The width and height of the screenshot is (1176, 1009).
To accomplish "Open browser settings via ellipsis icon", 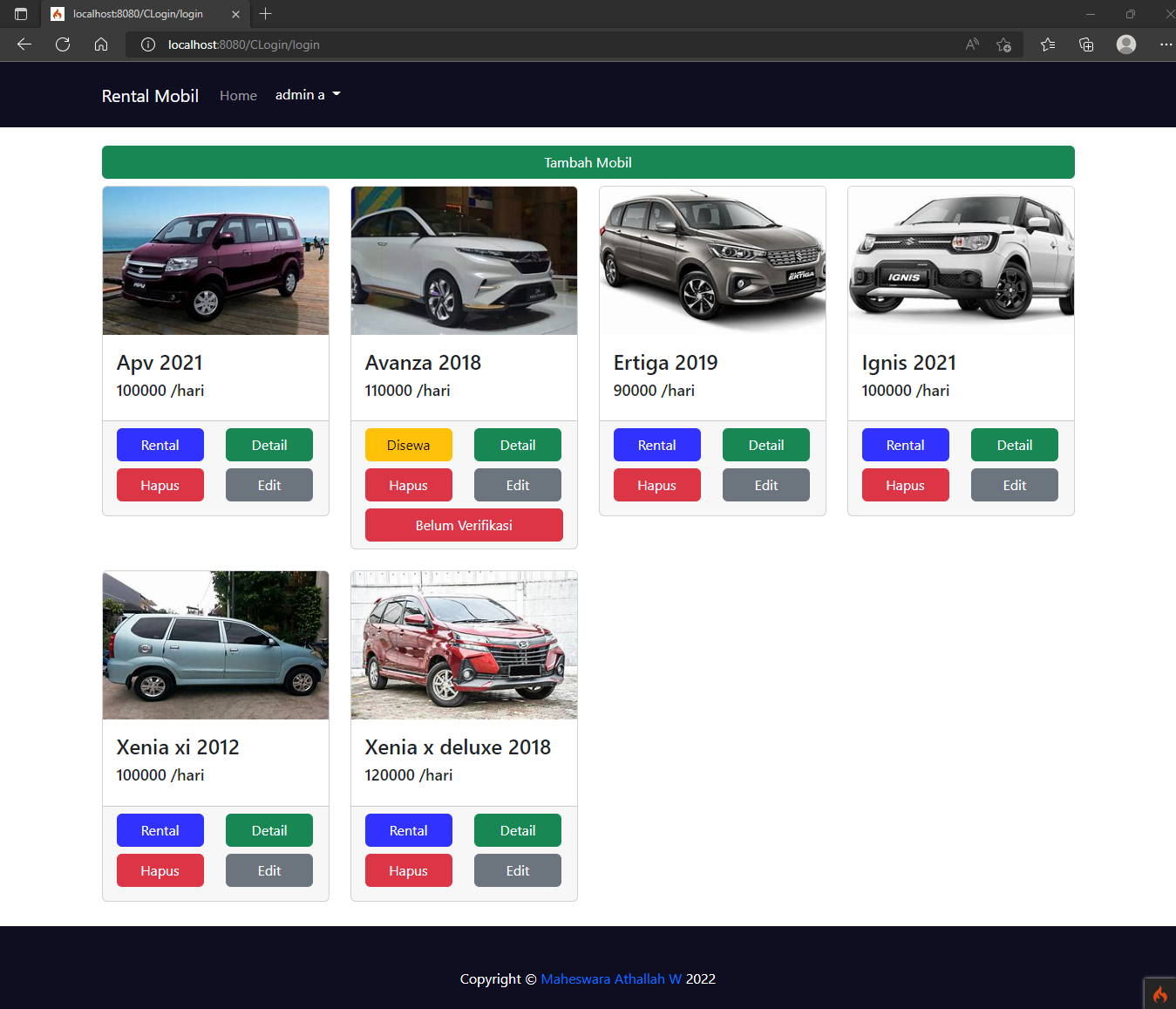I will pos(1166,44).
